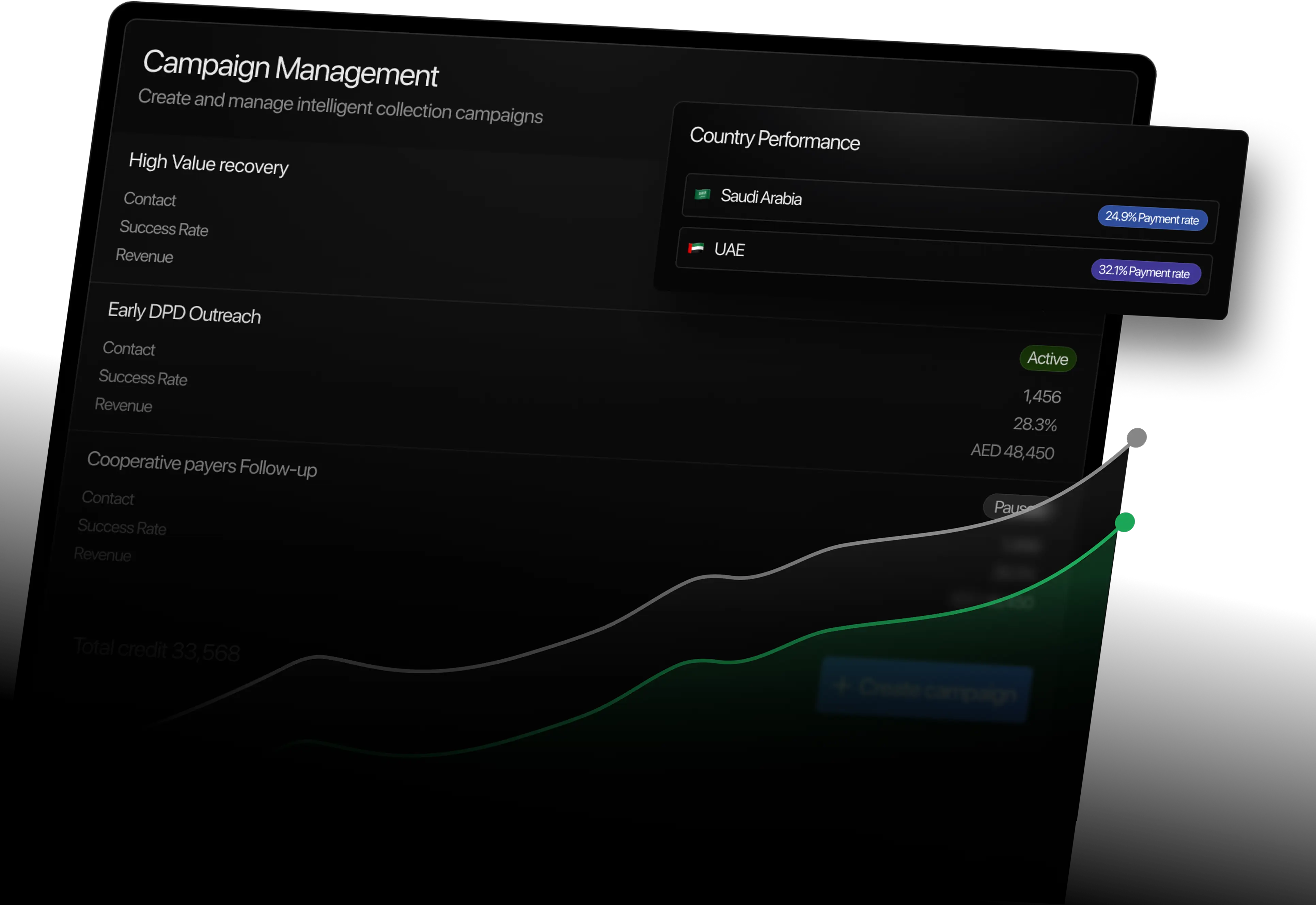This screenshot has height=905, width=1316.
Task: Click the AED 48,450 revenue value
Action: coord(1012,451)
